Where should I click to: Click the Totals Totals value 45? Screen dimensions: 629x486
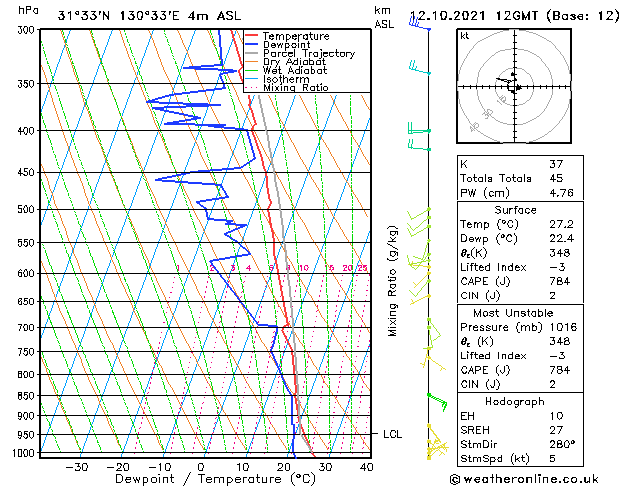pyautogui.click(x=556, y=178)
